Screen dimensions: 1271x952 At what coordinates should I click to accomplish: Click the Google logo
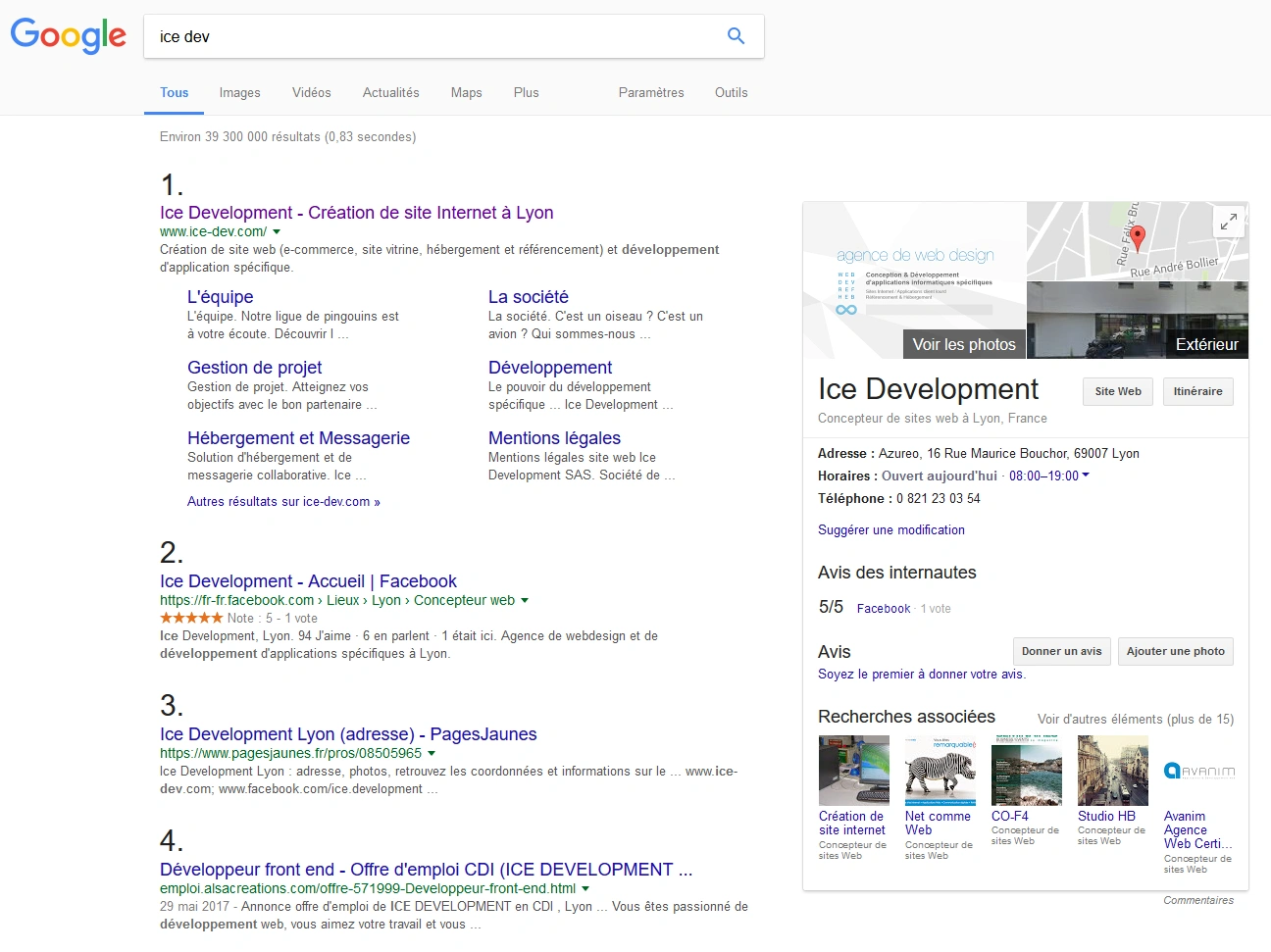[x=68, y=36]
